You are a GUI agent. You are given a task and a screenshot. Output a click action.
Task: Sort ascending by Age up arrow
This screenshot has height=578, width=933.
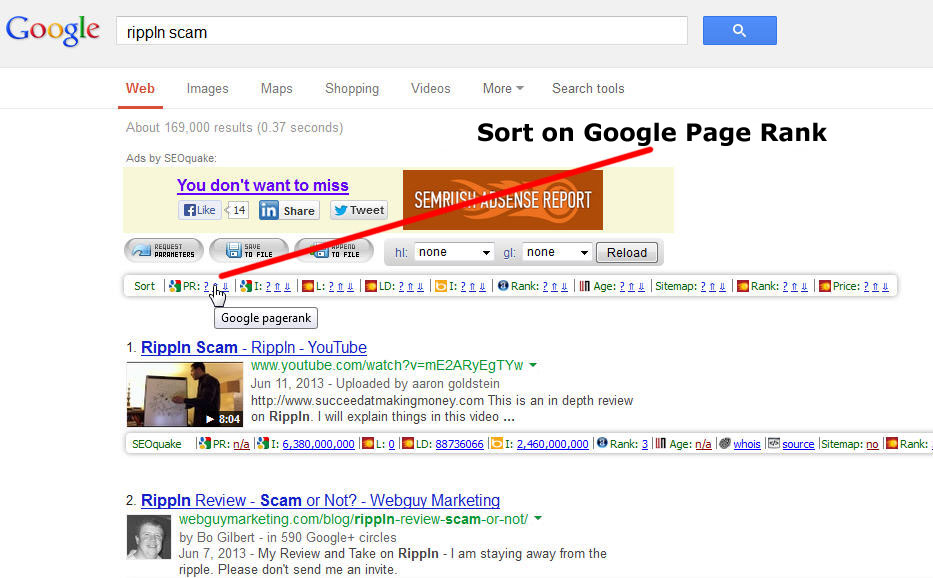click(x=631, y=286)
